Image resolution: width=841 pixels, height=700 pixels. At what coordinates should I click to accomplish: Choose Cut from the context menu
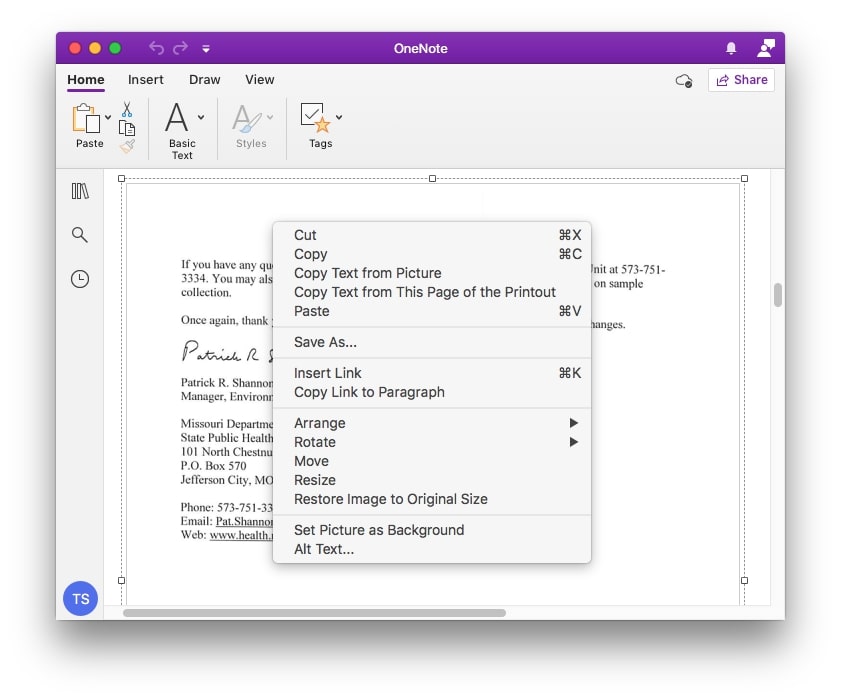[432, 235]
